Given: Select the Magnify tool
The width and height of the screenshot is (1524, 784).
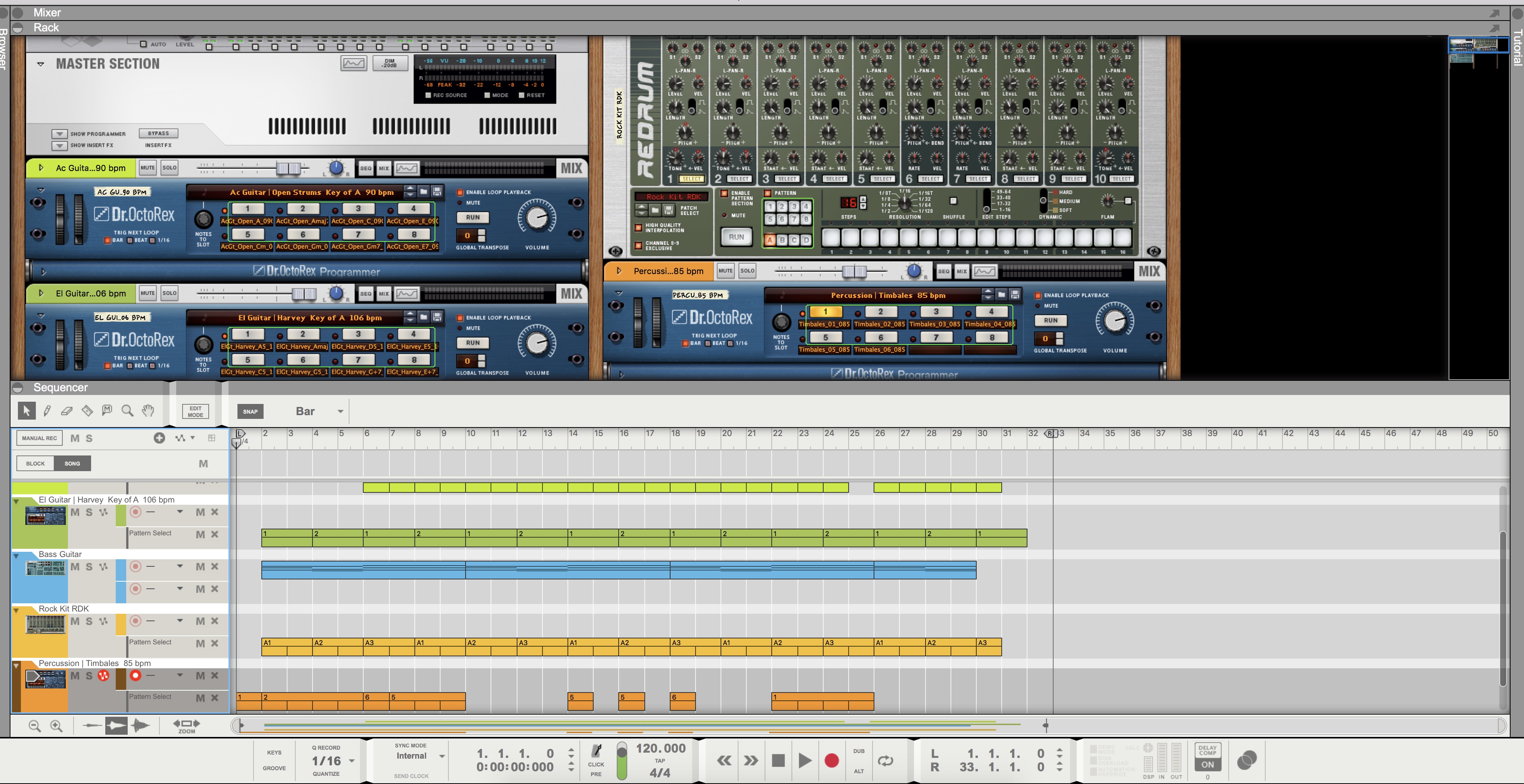Looking at the screenshot, I should 127,410.
